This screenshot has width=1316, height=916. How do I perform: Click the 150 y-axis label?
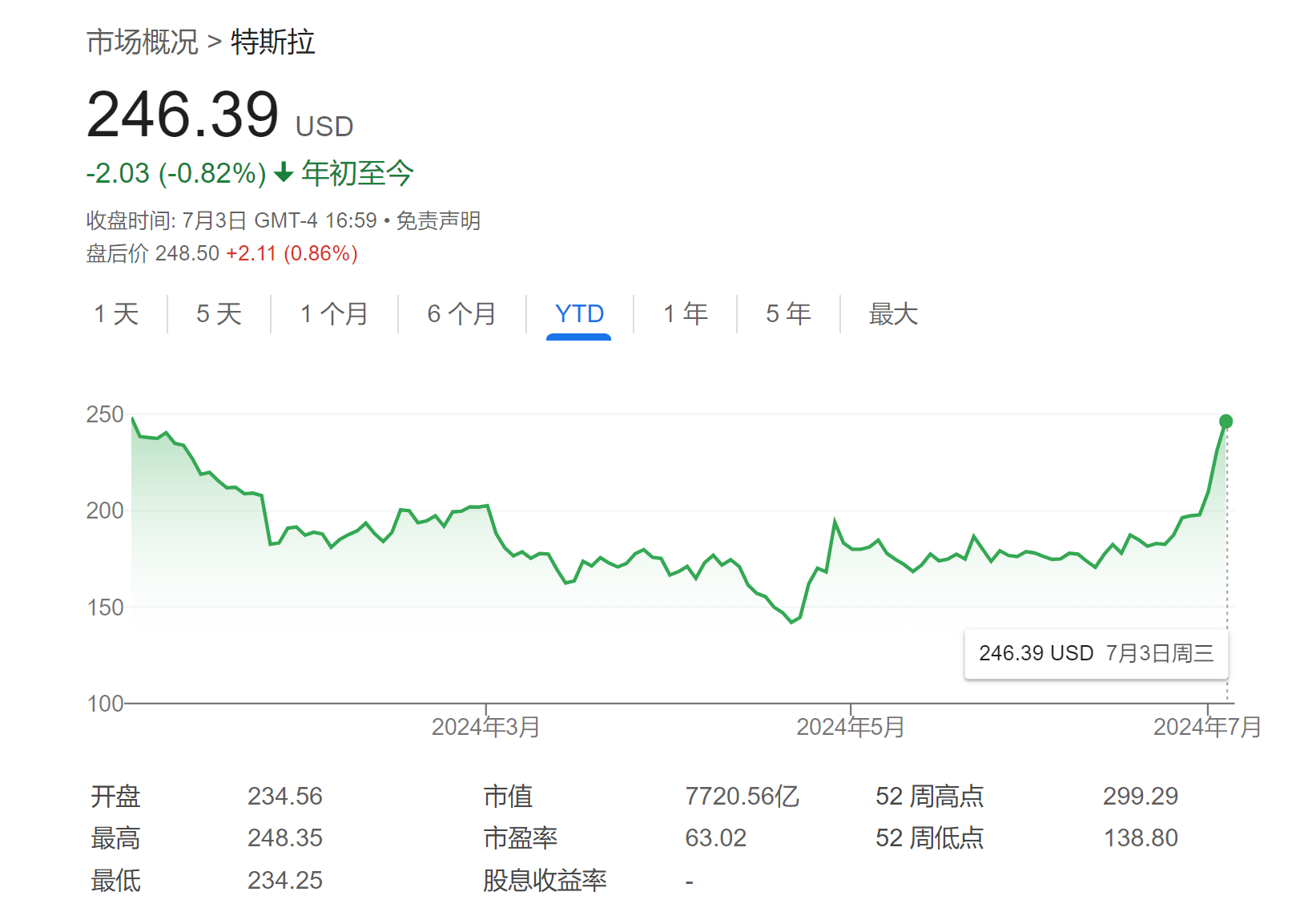[105, 607]
